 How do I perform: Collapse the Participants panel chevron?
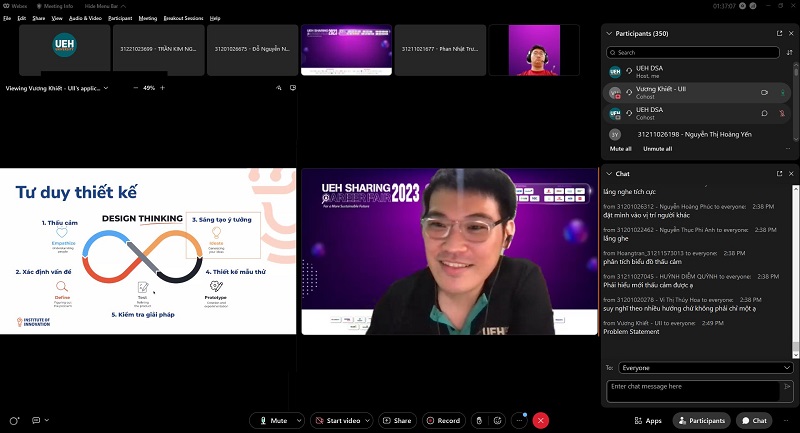[x=609, y=34]
